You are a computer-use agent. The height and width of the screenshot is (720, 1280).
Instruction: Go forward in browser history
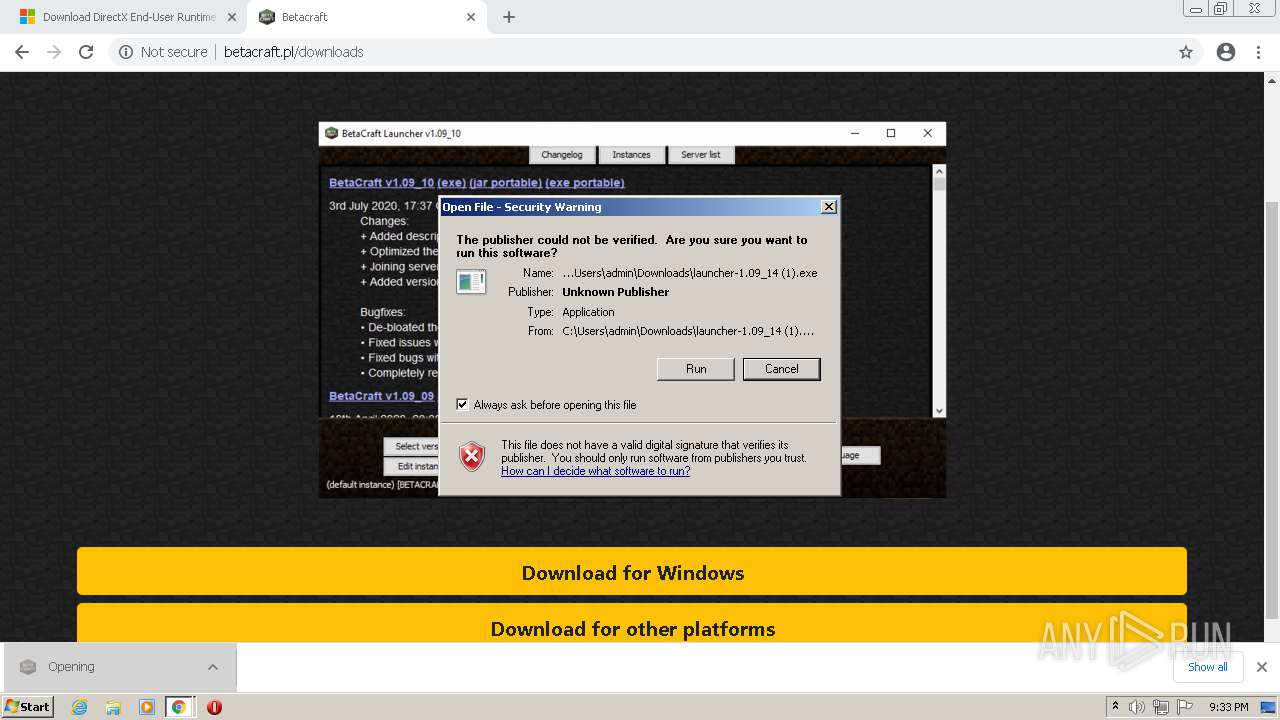click(54, 52)
